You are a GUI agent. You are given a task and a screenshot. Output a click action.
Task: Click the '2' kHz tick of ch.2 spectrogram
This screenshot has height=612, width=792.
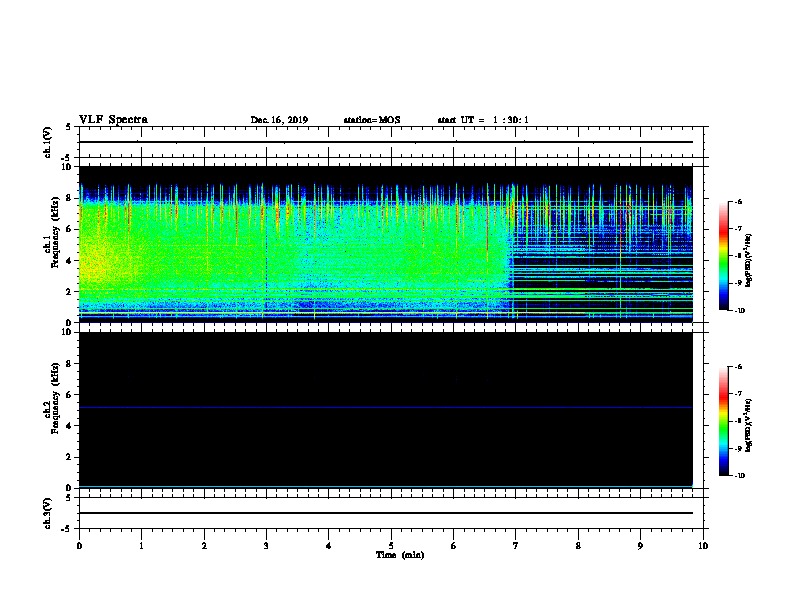click(70, 457)
